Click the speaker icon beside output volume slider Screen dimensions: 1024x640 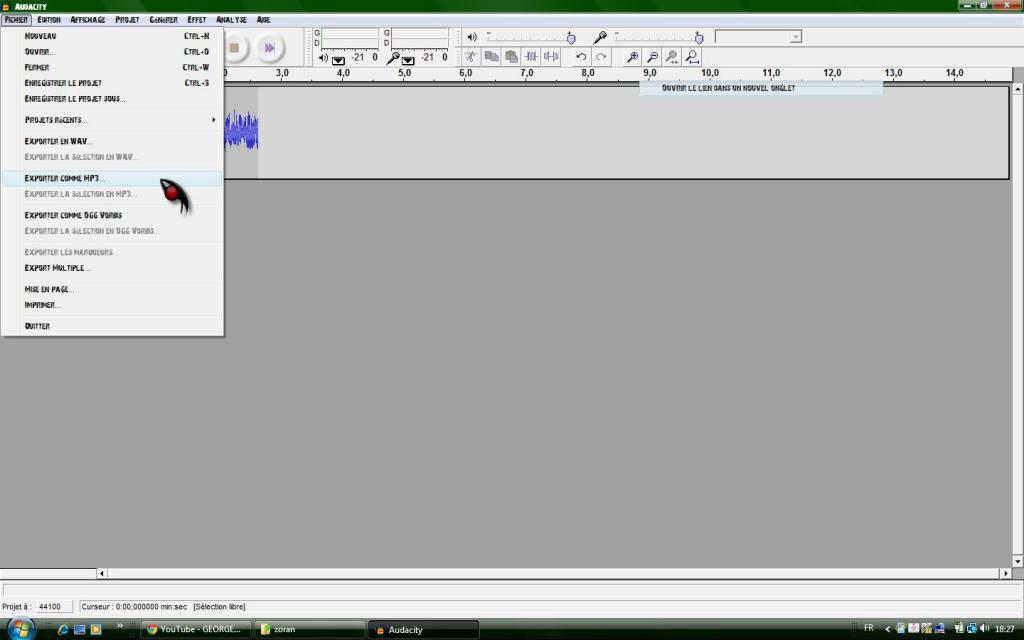click(472, 37)
